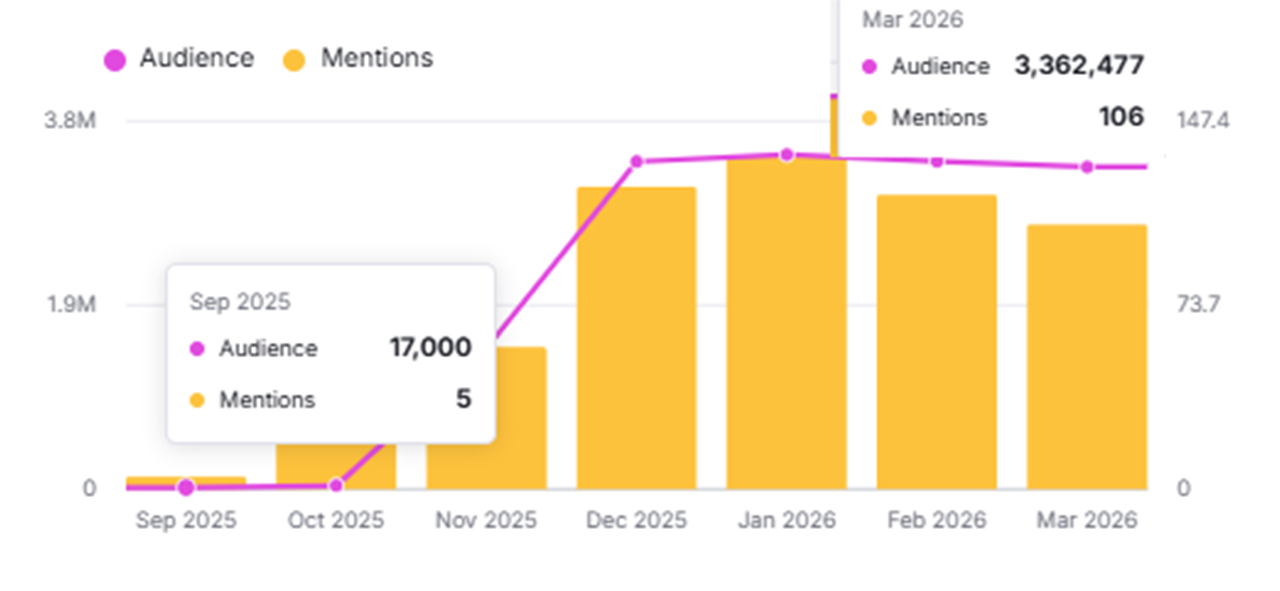Click the Audience data point for Oct 2025
The width and height of the screenshot is (1280, 591).
(x=336, y=485)
